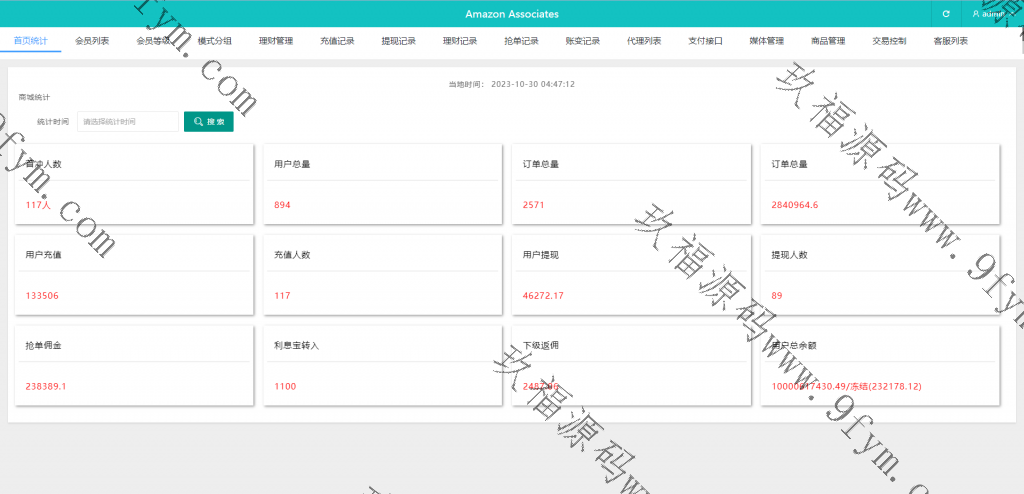Select the 客服列表 tab

pos(950,41)
